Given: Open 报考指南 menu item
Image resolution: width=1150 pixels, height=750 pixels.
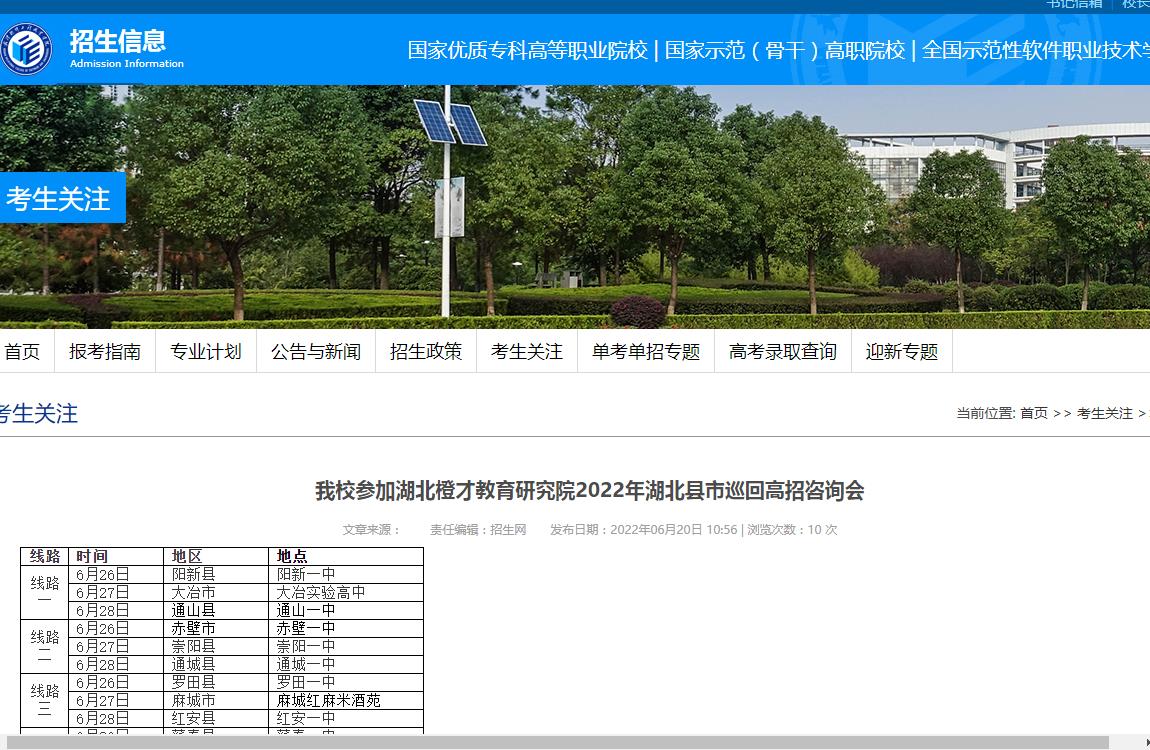Looking at the screenshot, I should 105,351.
